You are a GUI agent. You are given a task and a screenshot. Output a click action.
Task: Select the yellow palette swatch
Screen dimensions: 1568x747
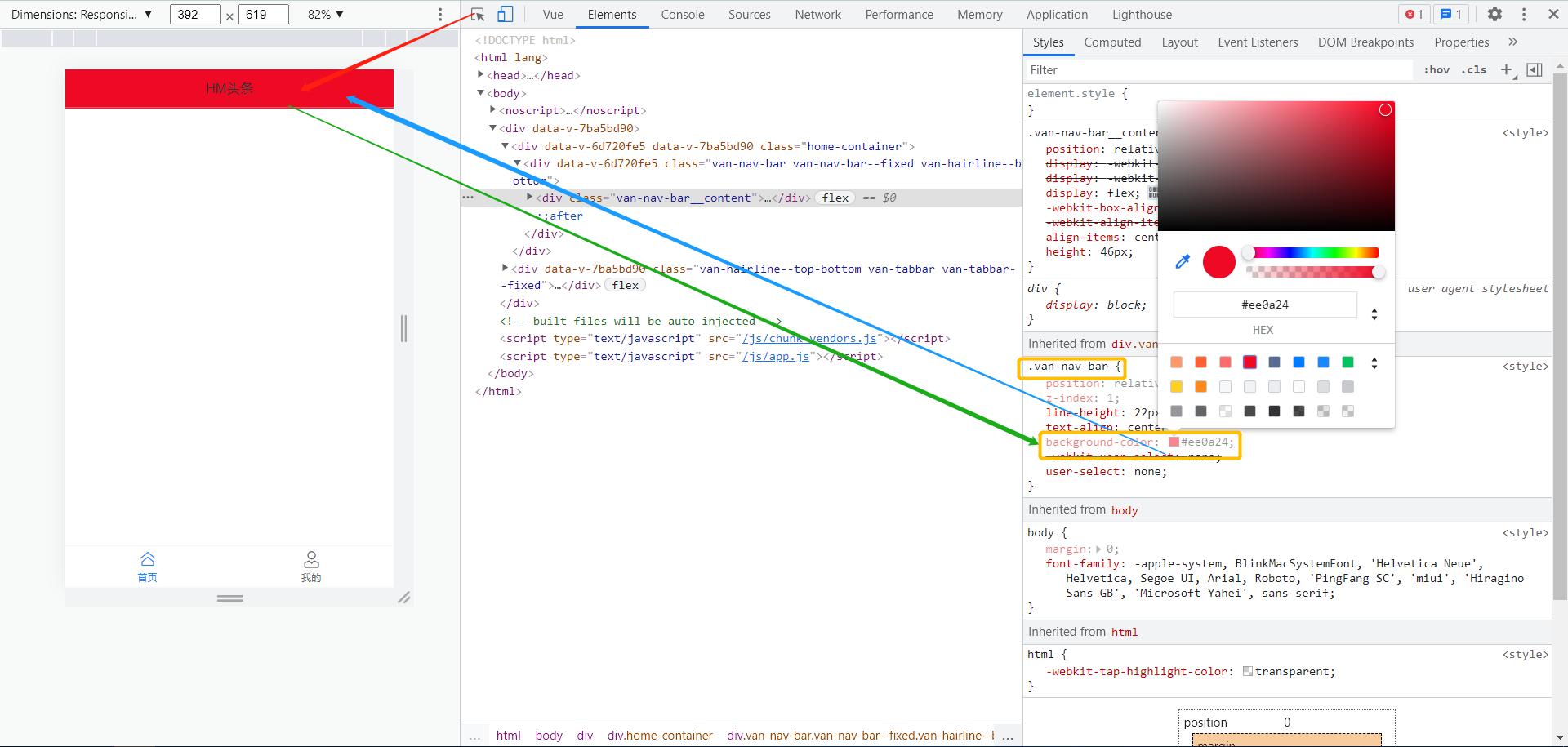[x=1176, y=387]
